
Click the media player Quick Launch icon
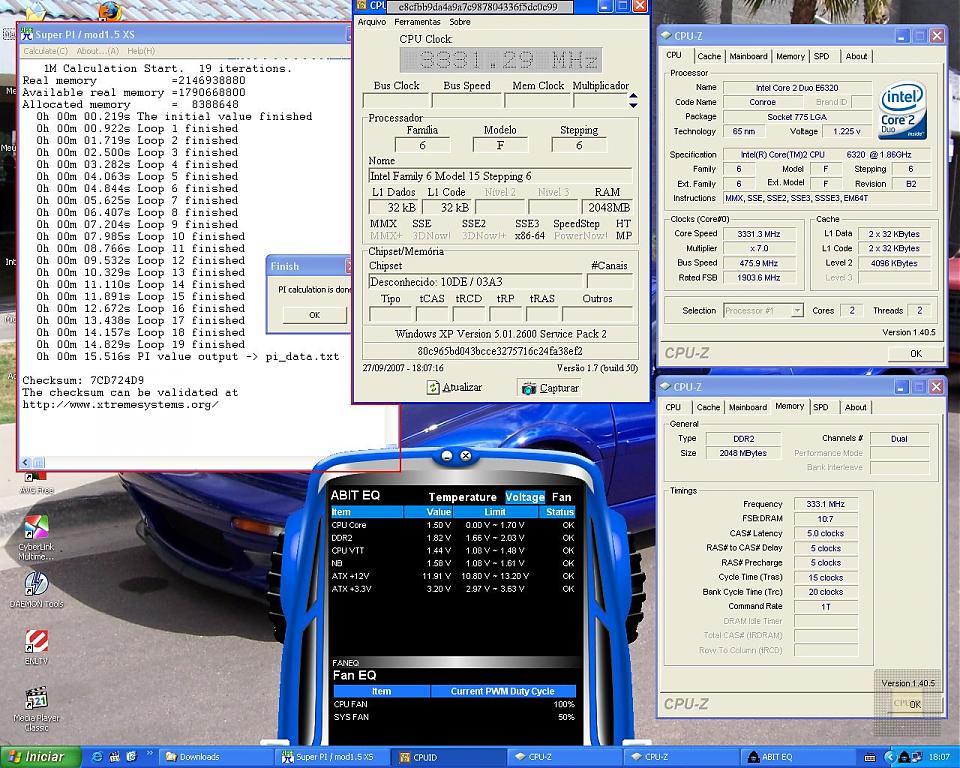click(114, 757)
